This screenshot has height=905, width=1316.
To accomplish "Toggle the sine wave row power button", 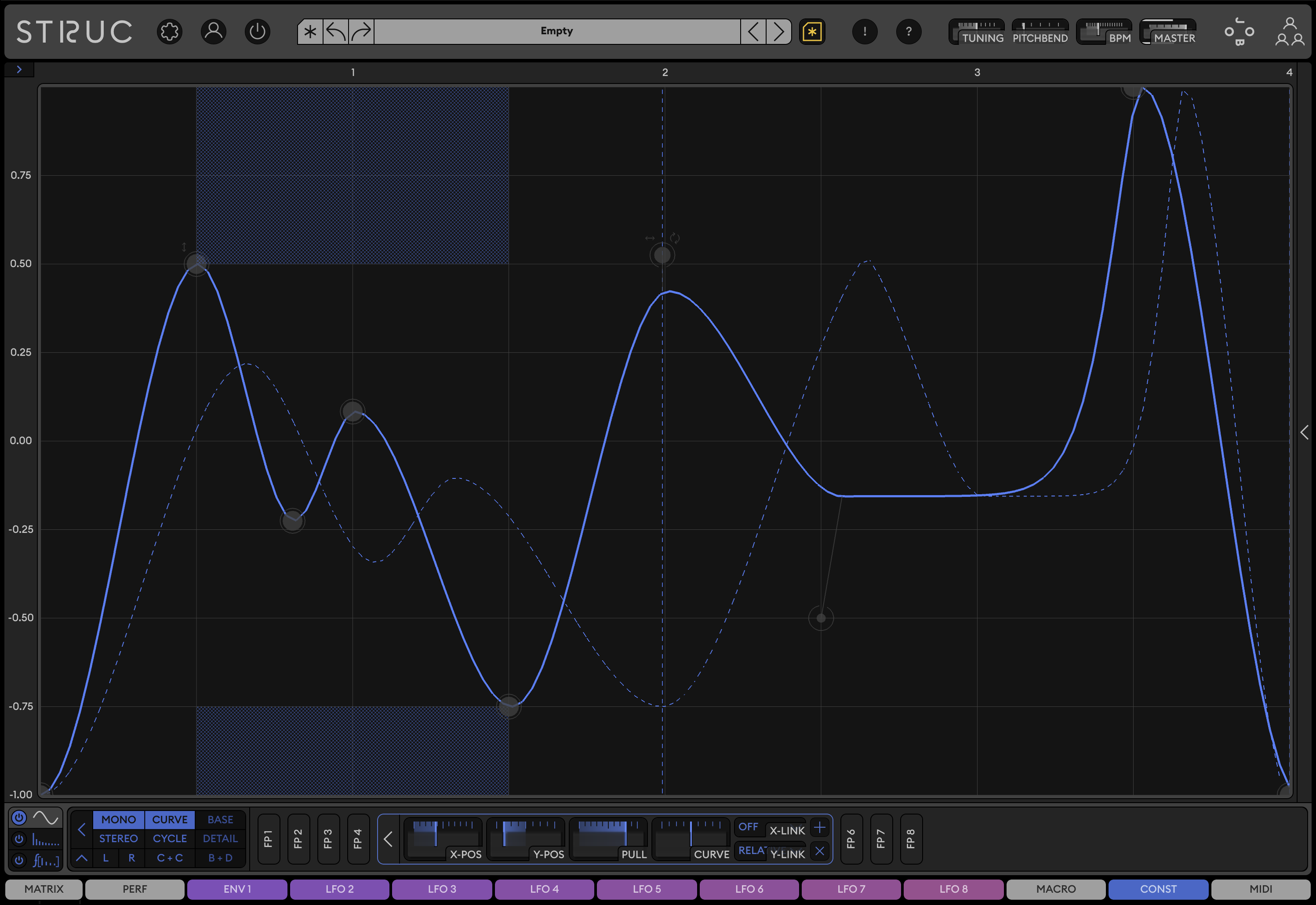I will click(19, 818).
